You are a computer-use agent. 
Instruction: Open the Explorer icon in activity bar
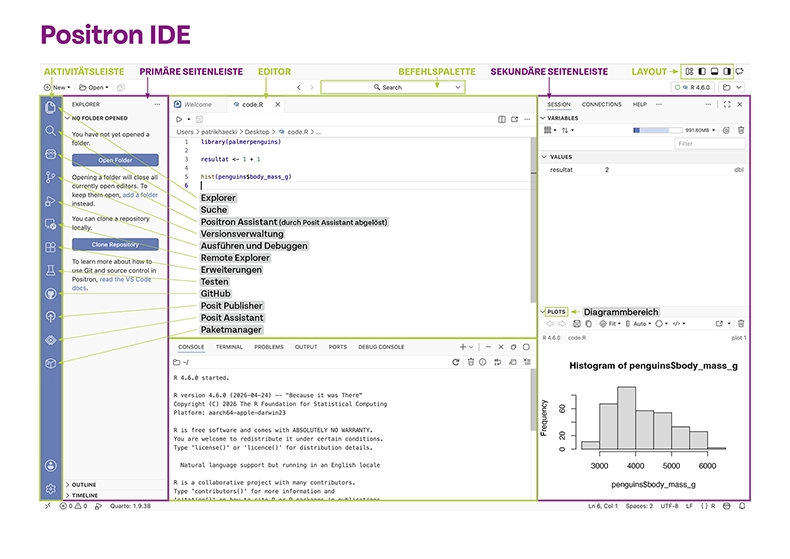coord(50,107)
